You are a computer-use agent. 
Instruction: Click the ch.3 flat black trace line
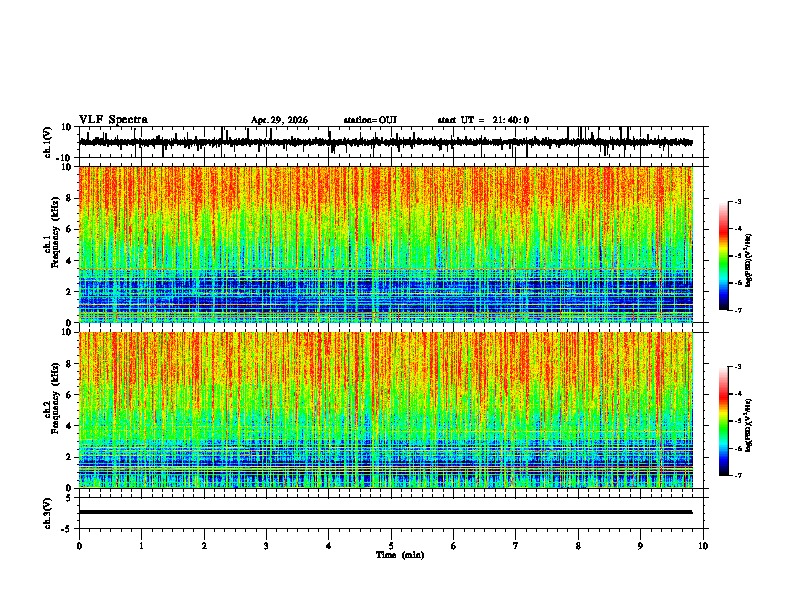[x=386, y=512]
